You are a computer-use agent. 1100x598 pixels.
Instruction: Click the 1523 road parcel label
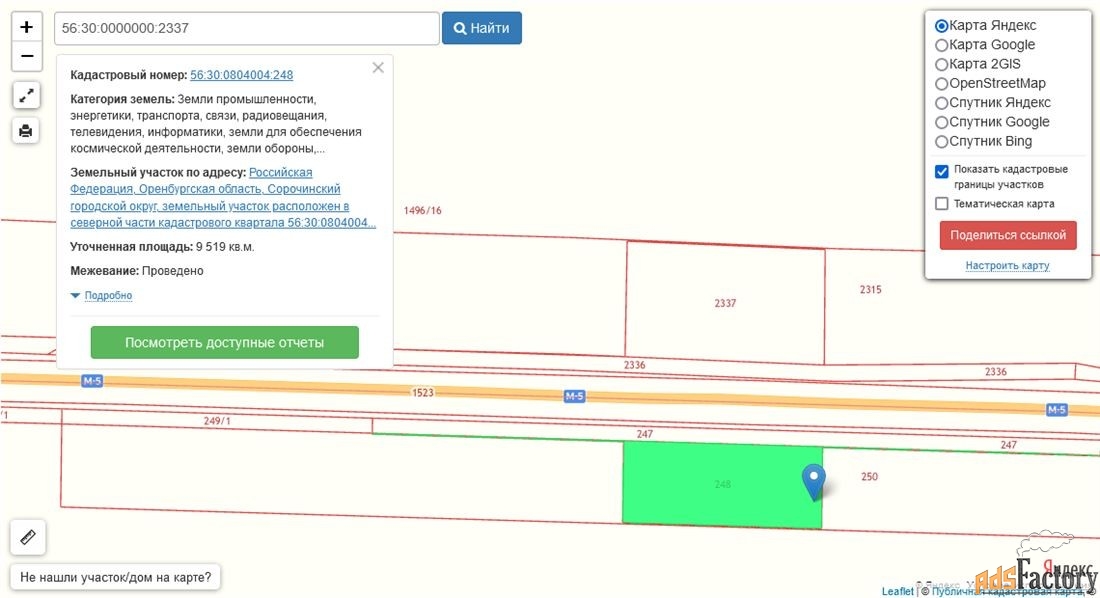422,392
